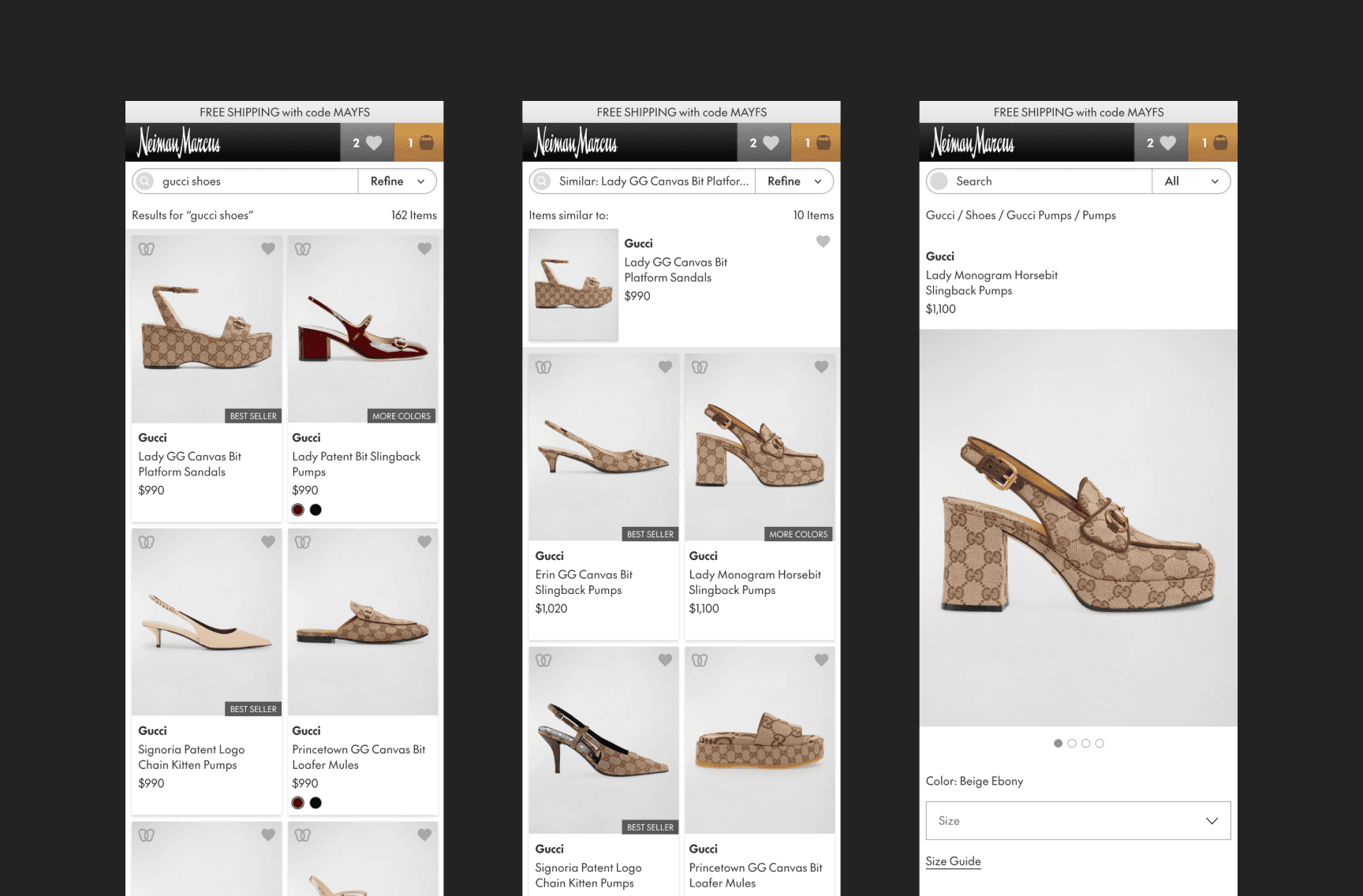Open the small reference sandal thumbnail
The image size is (1363, 896).
coord(573,285)
